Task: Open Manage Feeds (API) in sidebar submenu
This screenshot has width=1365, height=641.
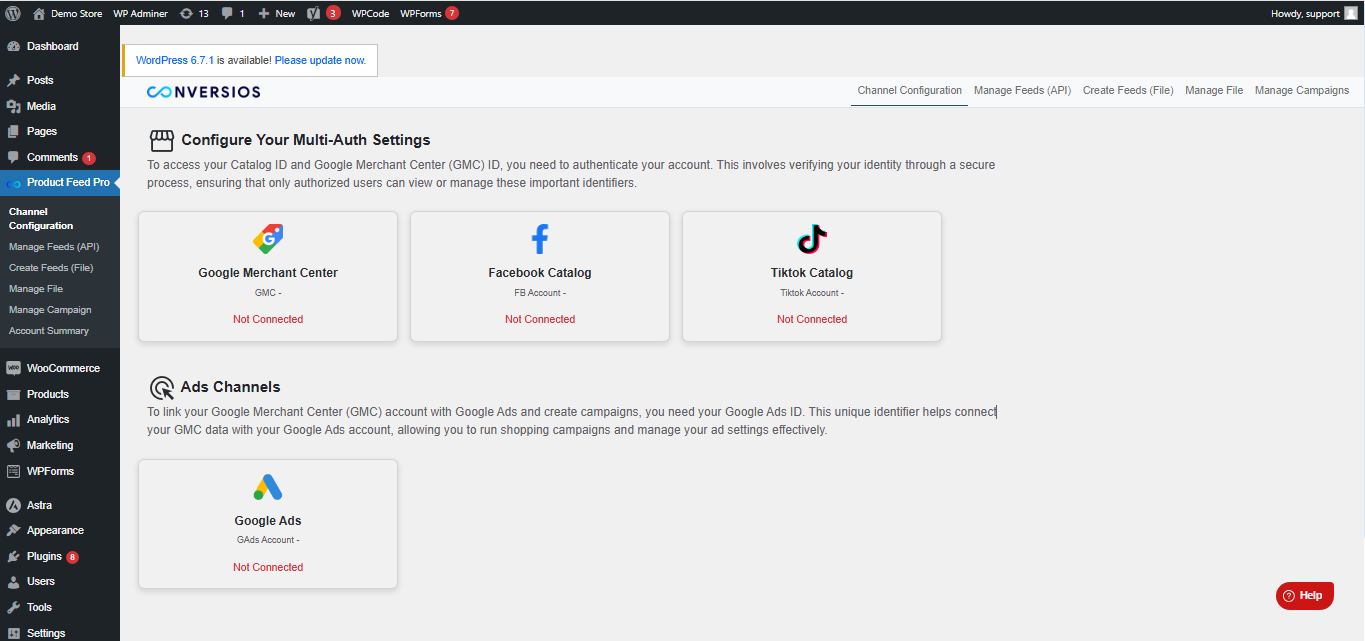Action: tap(54, 246)
